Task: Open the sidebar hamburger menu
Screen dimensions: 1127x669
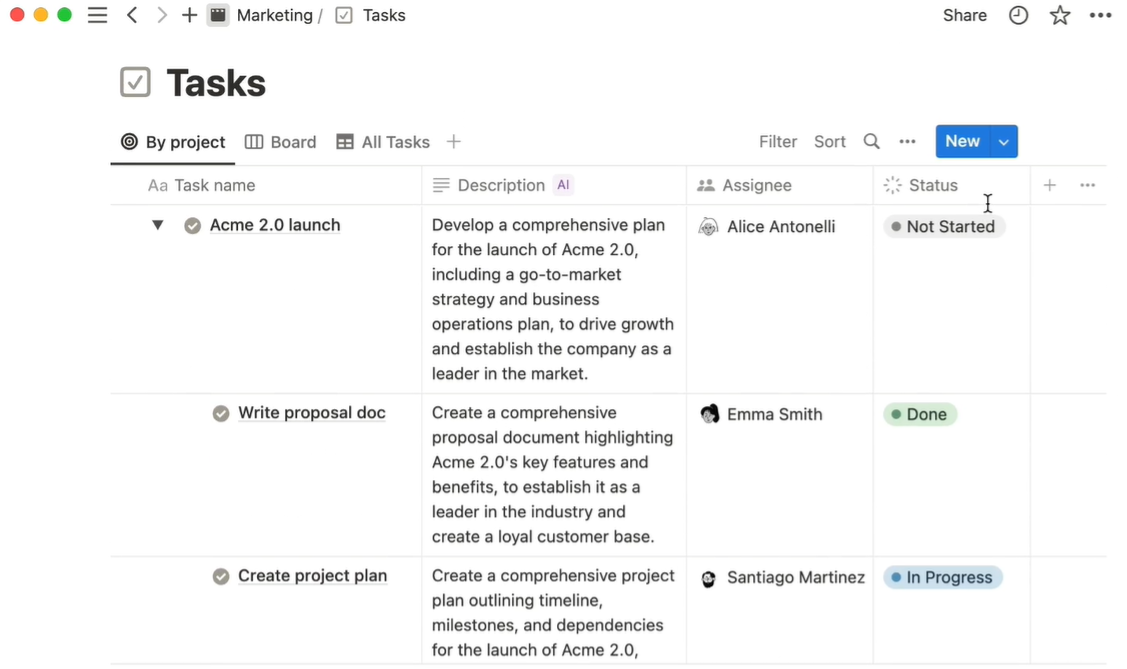Action: pos(97,15)
